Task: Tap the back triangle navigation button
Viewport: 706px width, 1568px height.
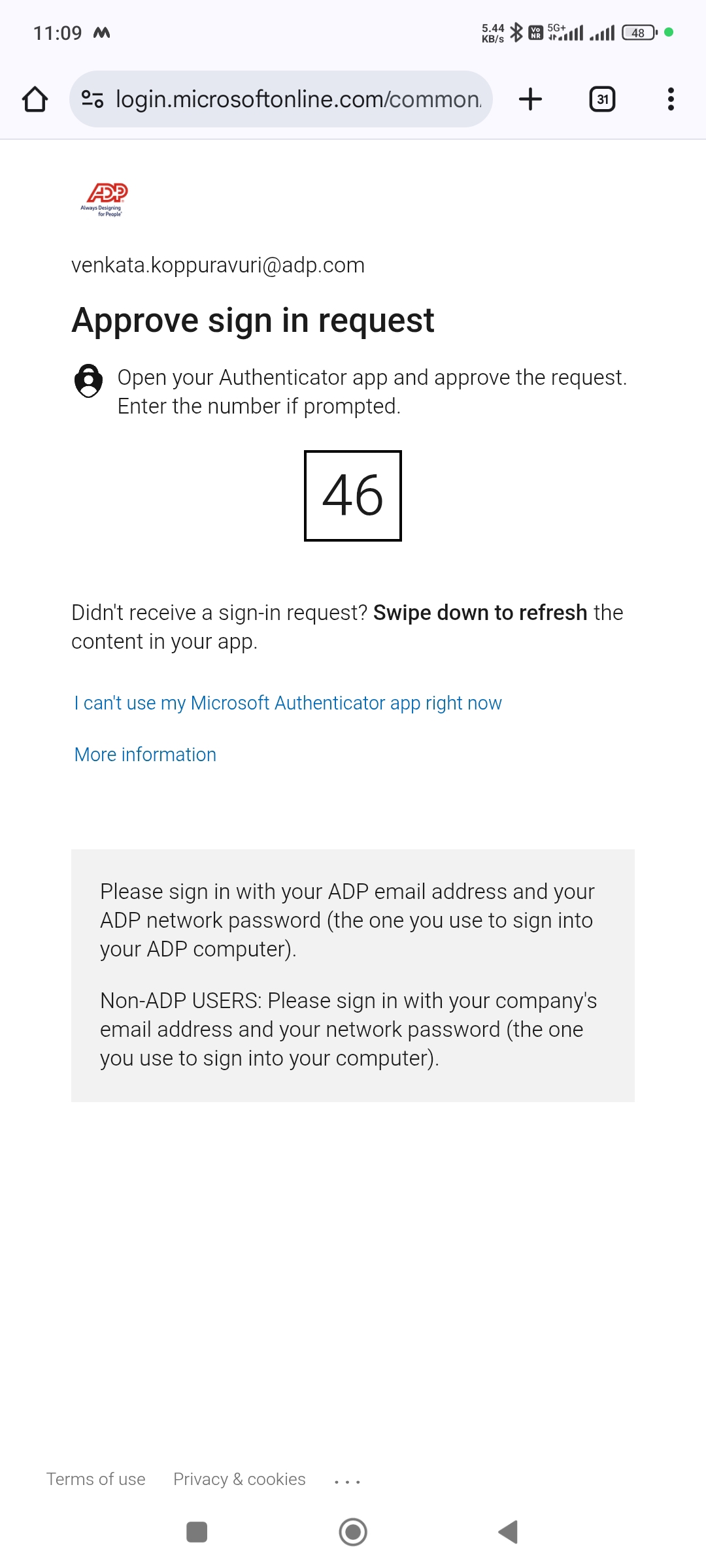Action: [507, 1531]
